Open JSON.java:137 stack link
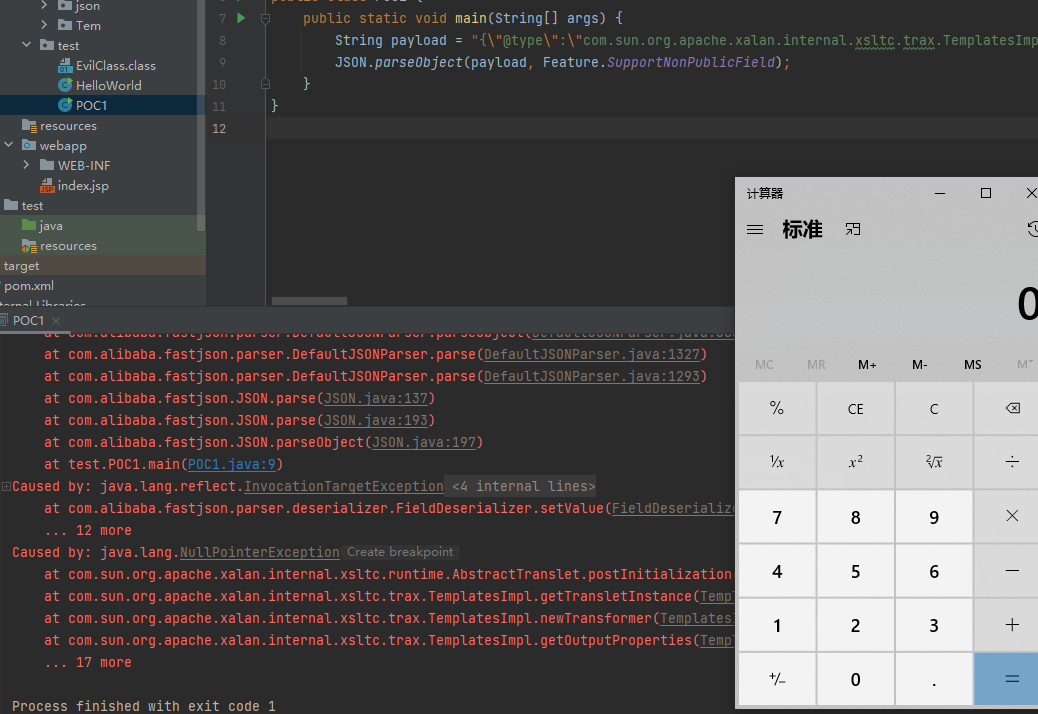 (x=376, y=398)
